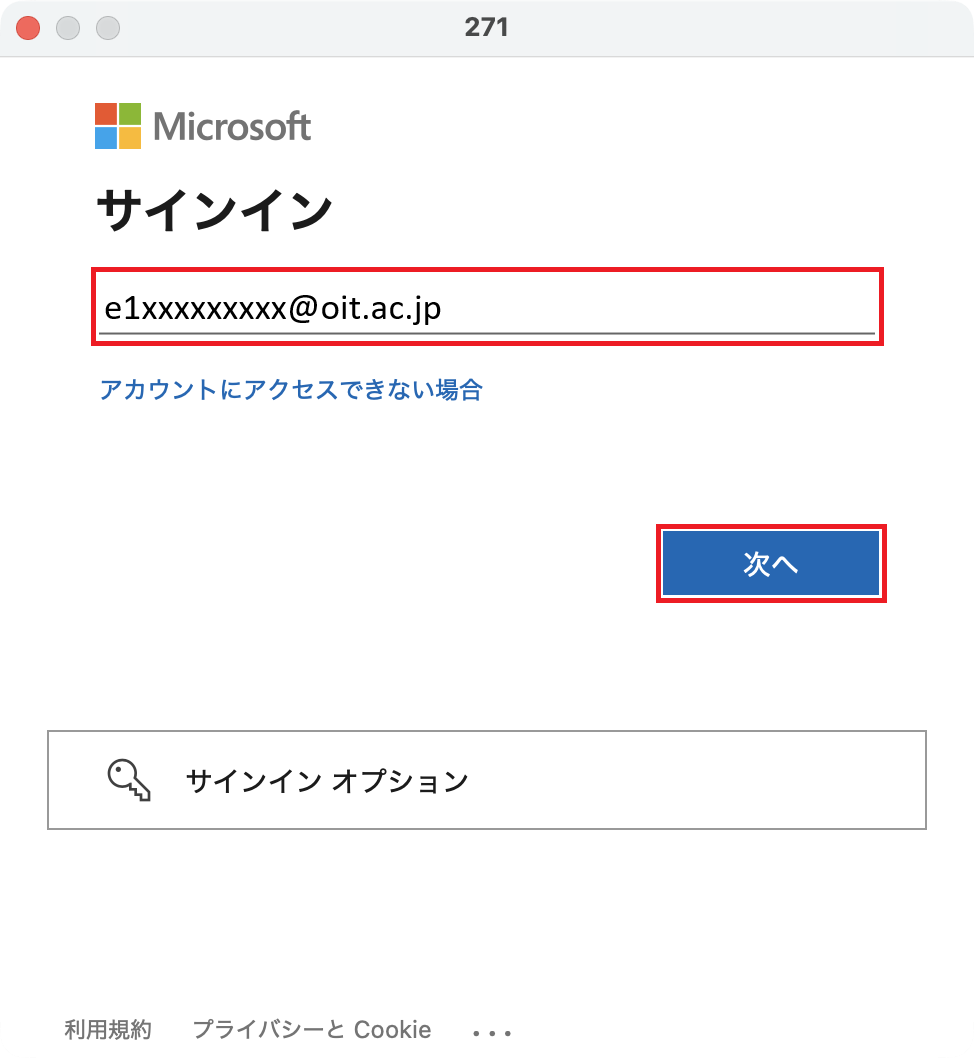
Task: Click the red square of Microsoft logo
Action: point(106,113)
